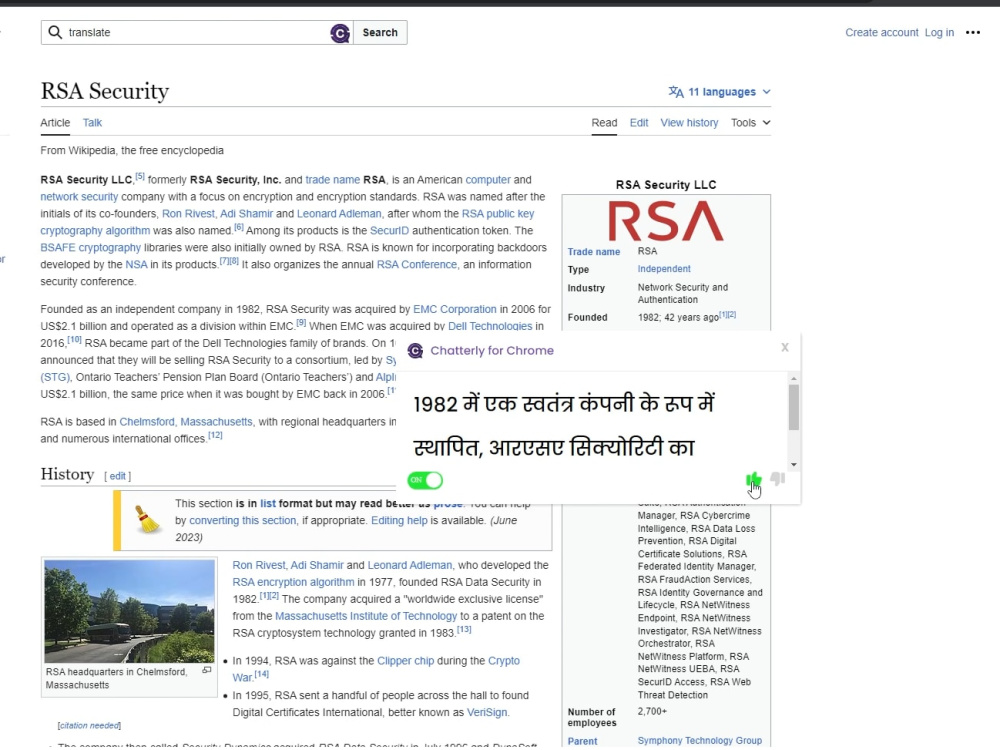Click the Chatterly logo in popup header
The width and height of the screenshot is (1000, 750).
tap(415, 351)
